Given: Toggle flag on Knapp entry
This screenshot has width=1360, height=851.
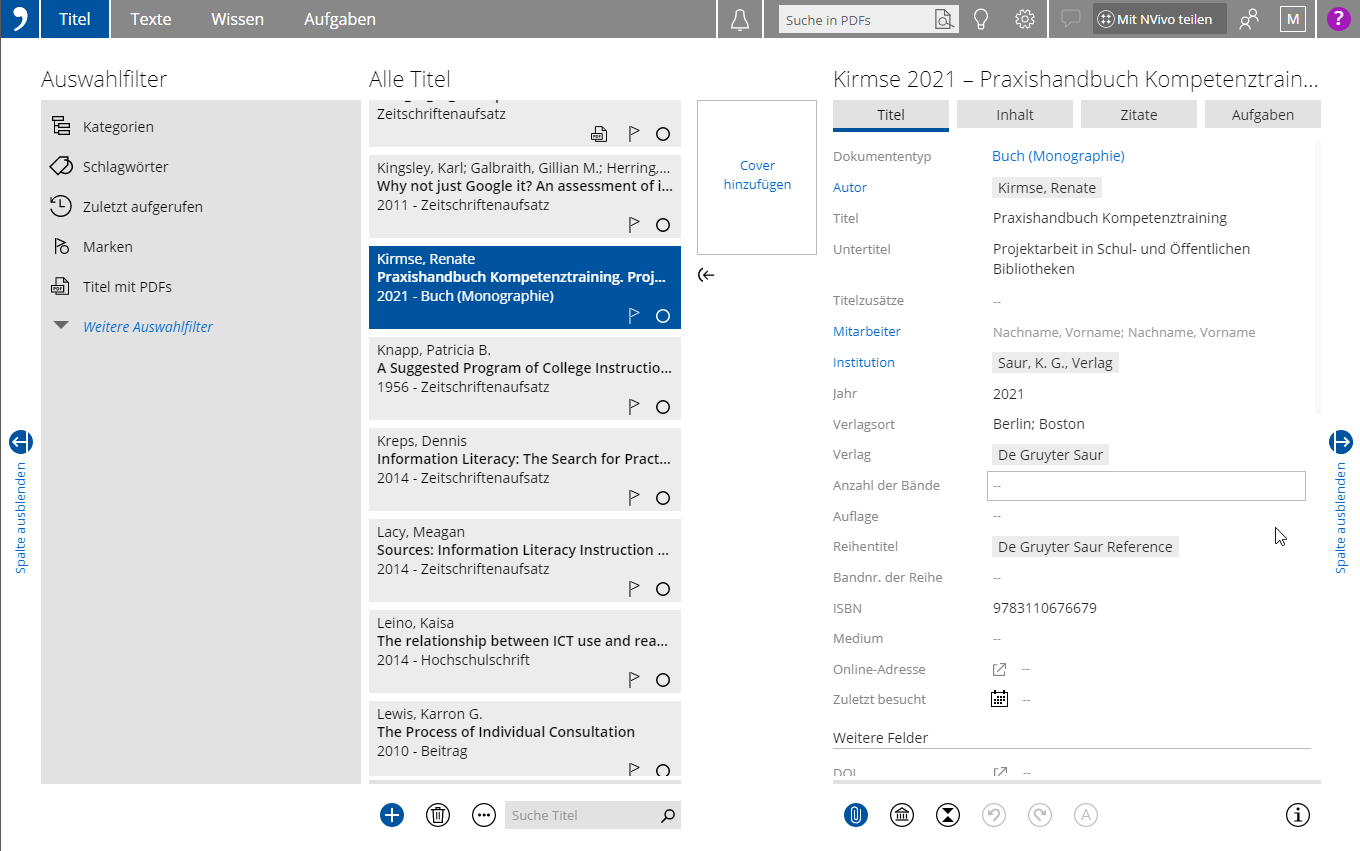Looking at the screenshot, I should tap(633, 407).
